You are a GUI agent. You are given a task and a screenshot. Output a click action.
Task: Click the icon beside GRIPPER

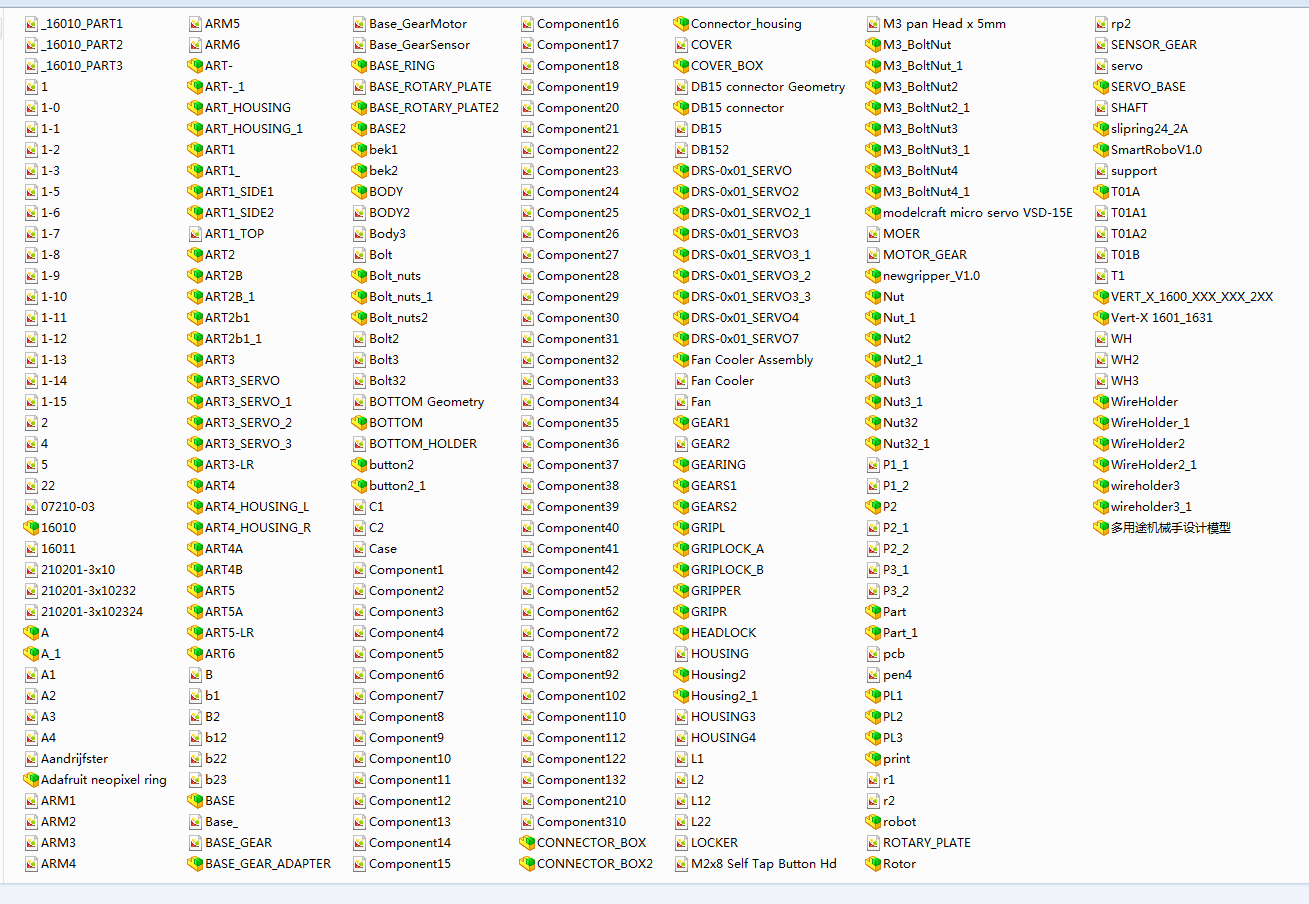[x=682, y=591]
